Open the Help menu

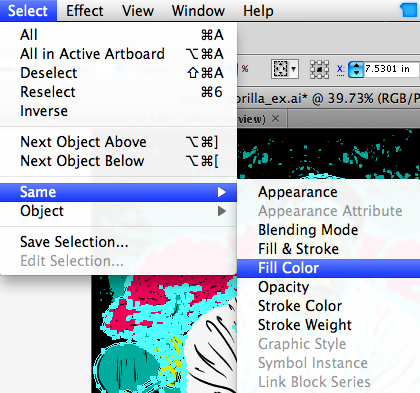coord(258,11)
